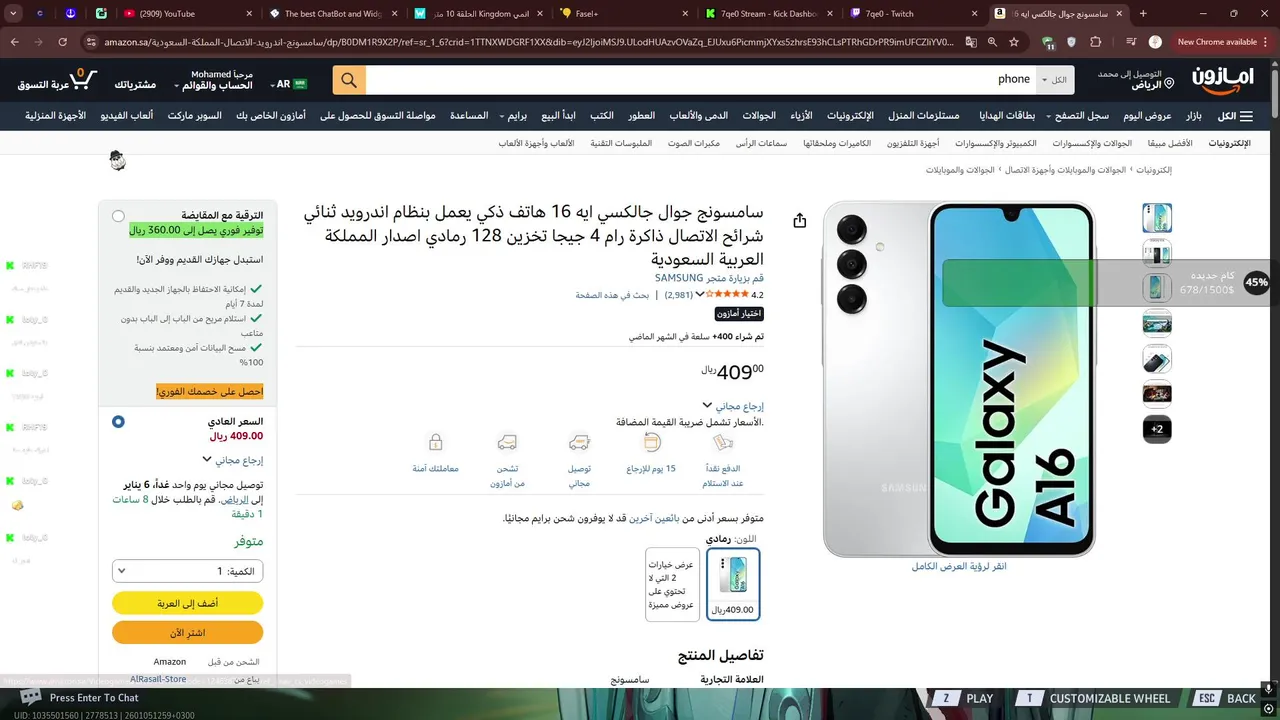Click the توصيل مجاني free delivery icon

tap(579, 441)
